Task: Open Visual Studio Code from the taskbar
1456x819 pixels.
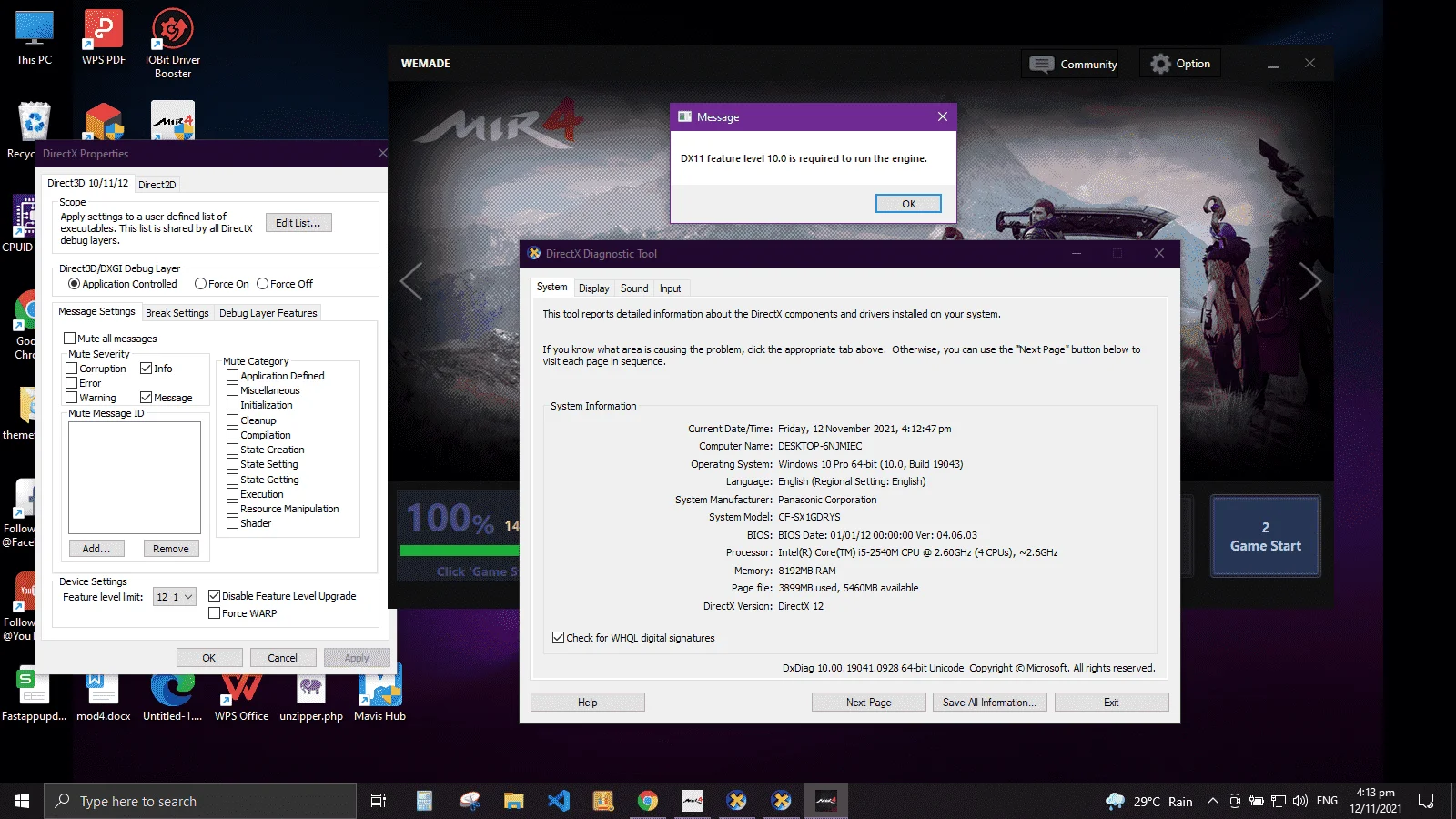Action: click(x=559, y=801)
